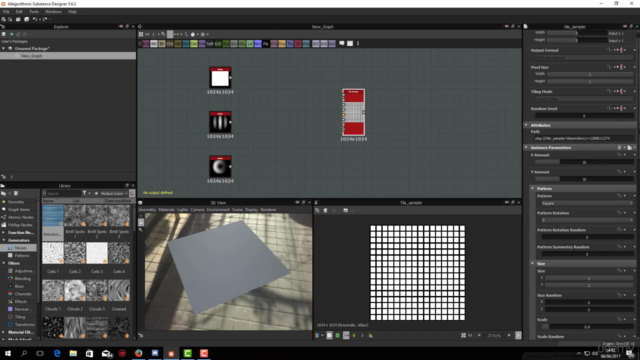Viewport: 640px width, 360px height.
Task: Click the red atomic node icon in graph toolbar
Action: pos(298,44)
